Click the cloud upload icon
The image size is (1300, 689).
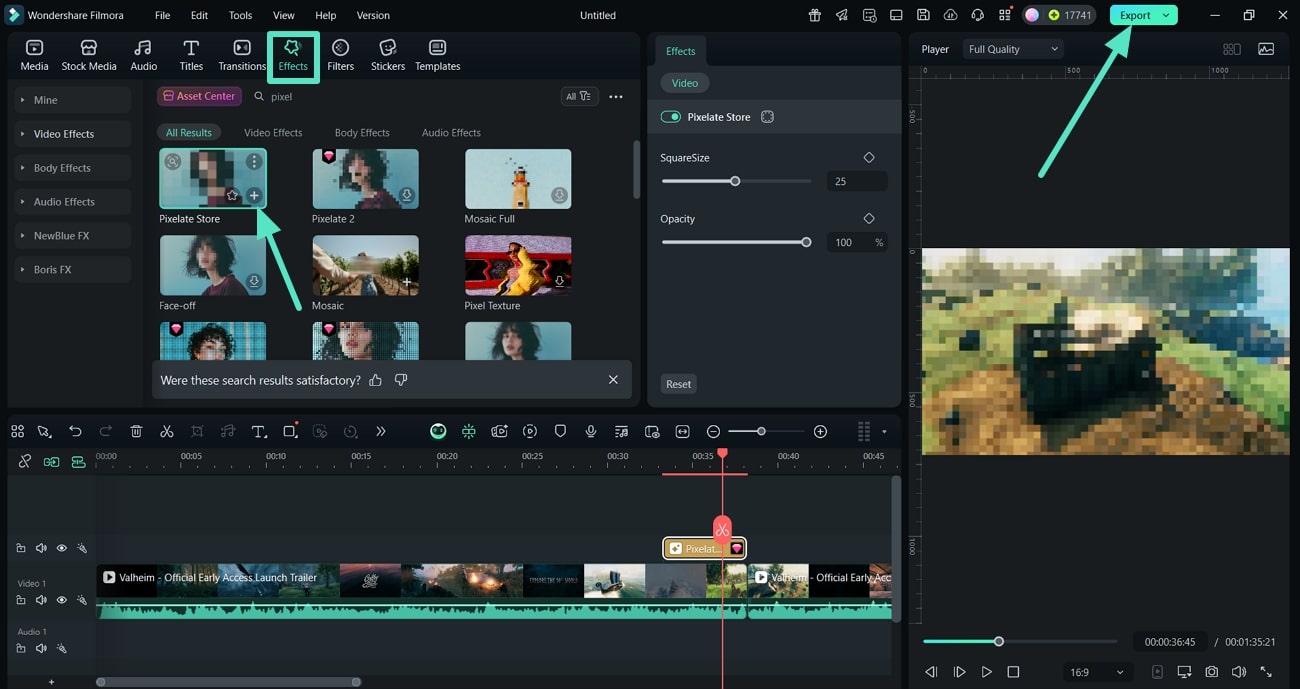tap(950, 15)
